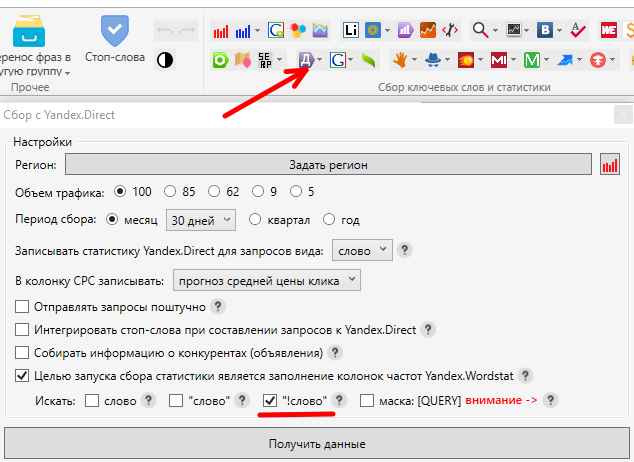Click the red bar chart icon beside the region button
This screenshot has height=462, width=634.
[609, 165]
